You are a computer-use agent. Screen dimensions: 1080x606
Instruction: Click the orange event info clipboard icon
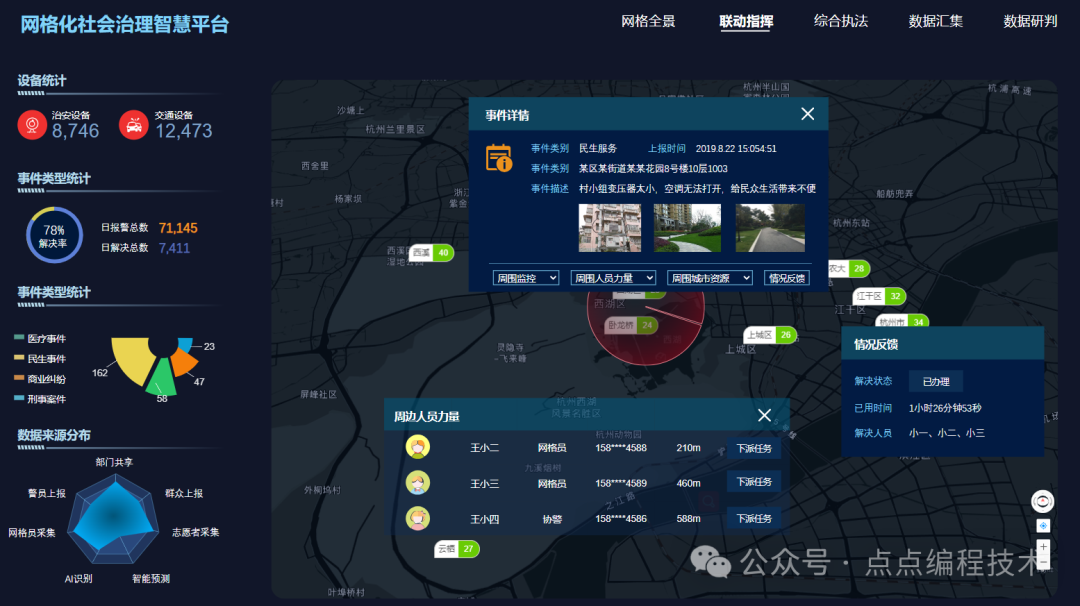(x=499, y=158)
